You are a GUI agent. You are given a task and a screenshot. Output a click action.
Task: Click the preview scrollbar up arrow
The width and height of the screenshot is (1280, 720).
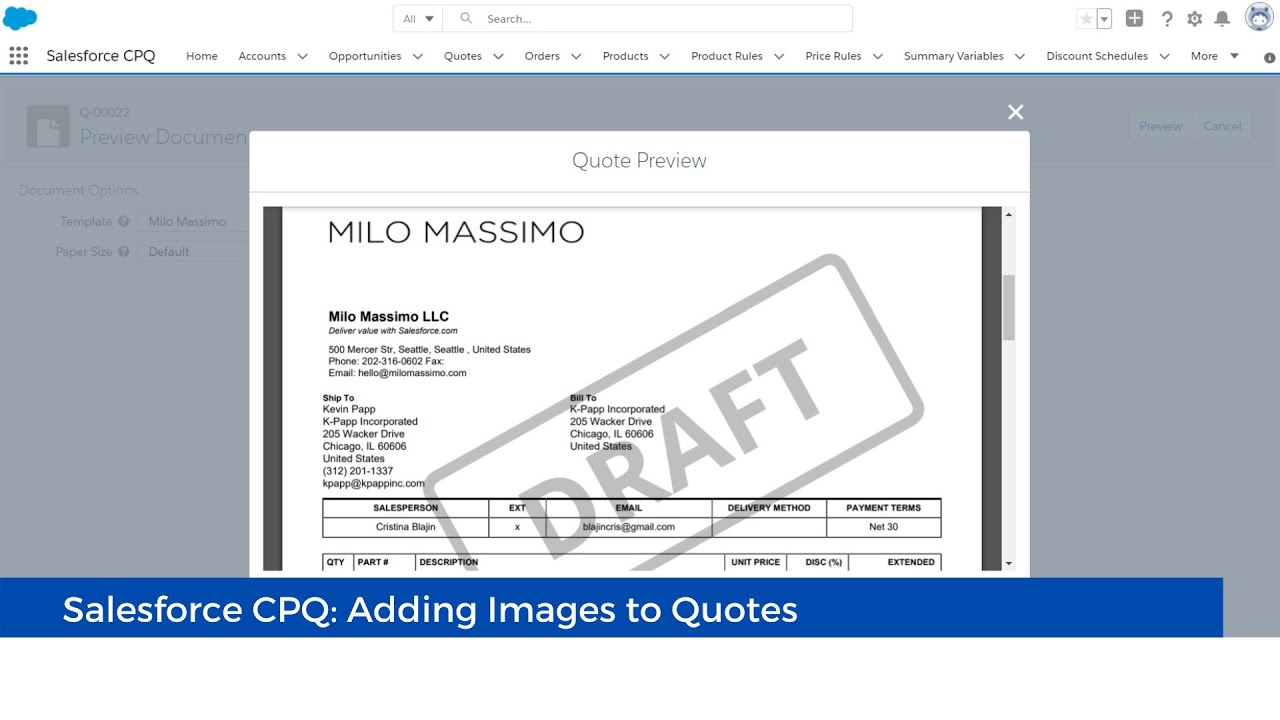pyautogui.click(x=1008, y=214)
